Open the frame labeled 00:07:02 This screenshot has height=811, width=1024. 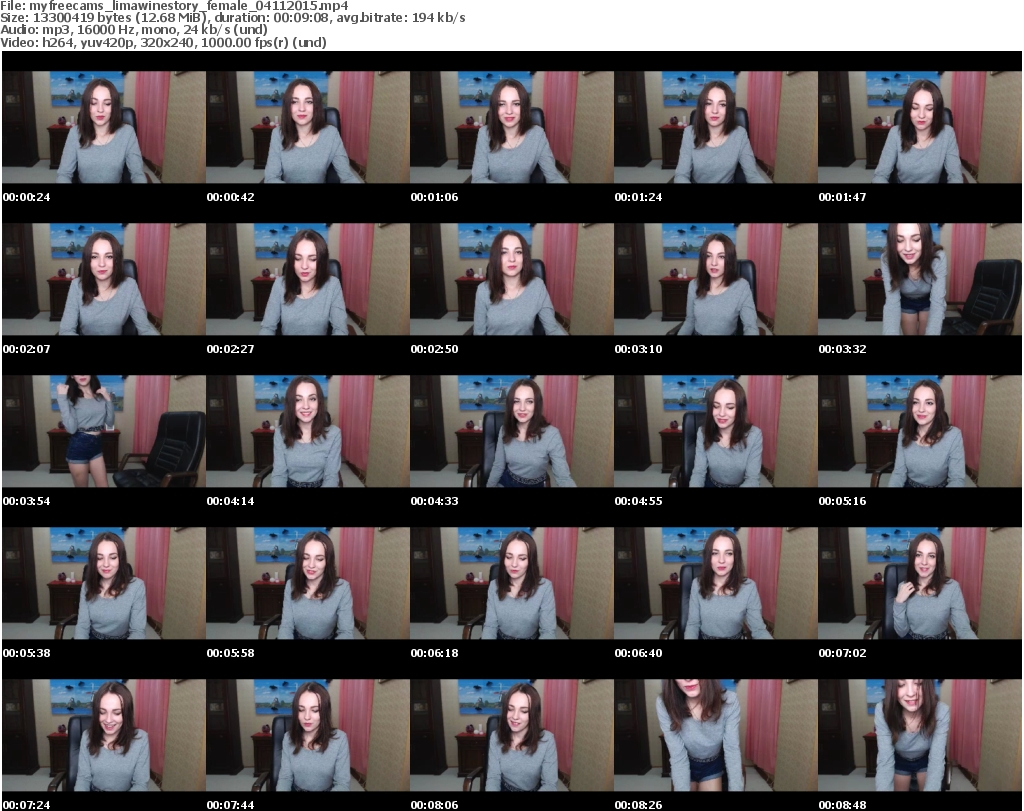coord(919,583)
